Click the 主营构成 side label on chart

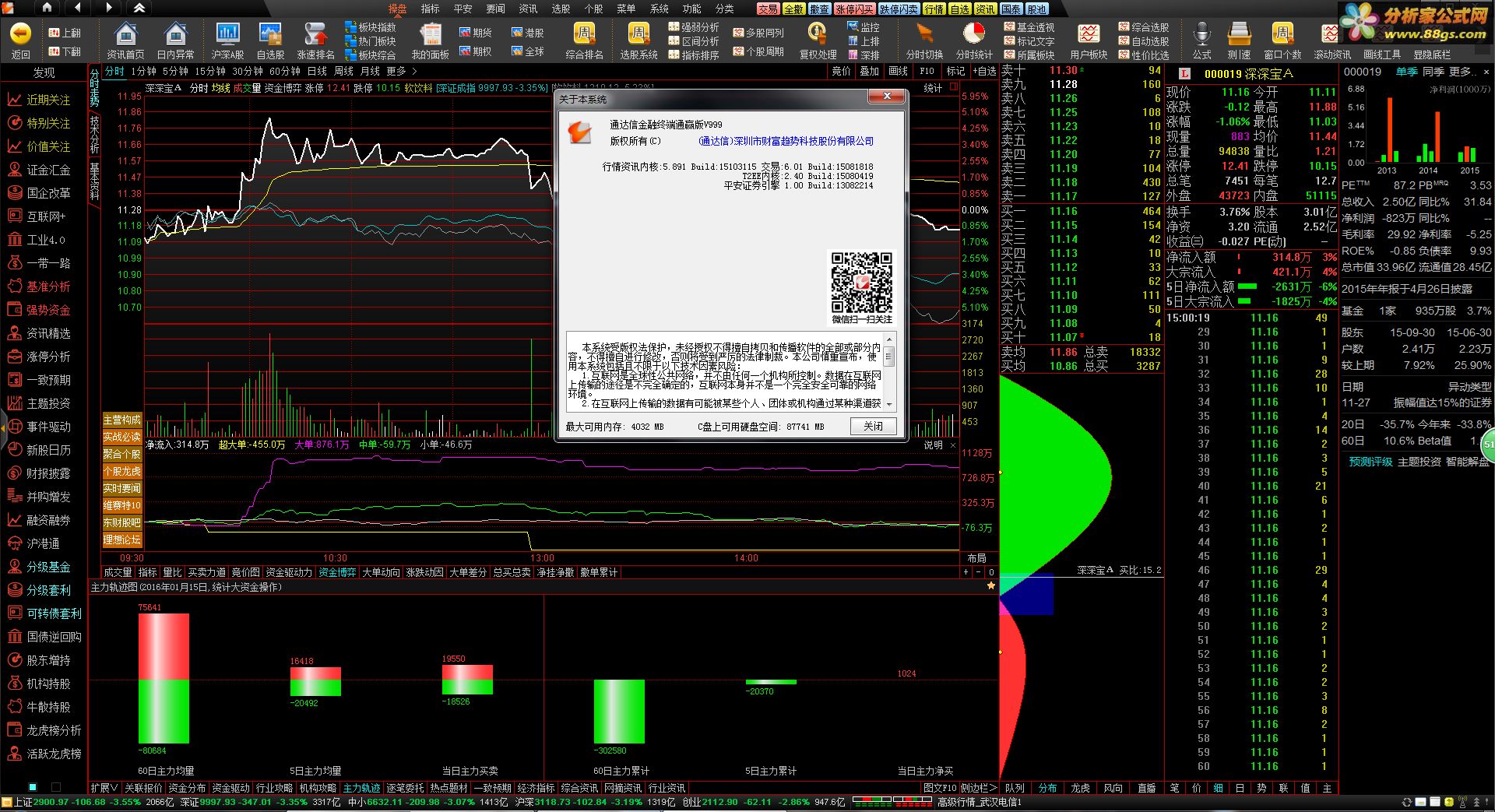[x=121, y=420]
